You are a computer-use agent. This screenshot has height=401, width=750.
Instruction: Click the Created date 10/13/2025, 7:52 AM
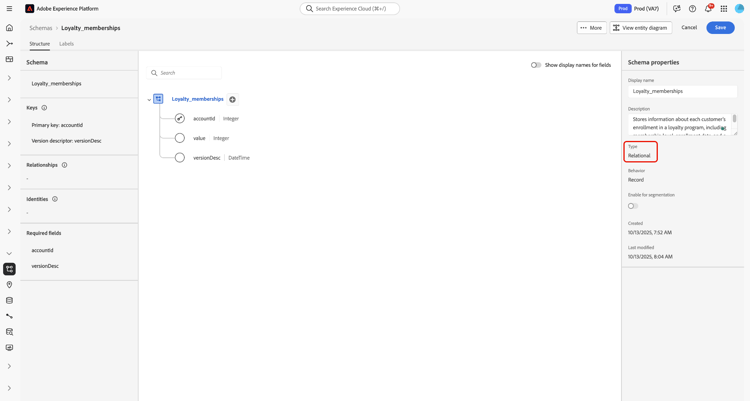[650, 233]
